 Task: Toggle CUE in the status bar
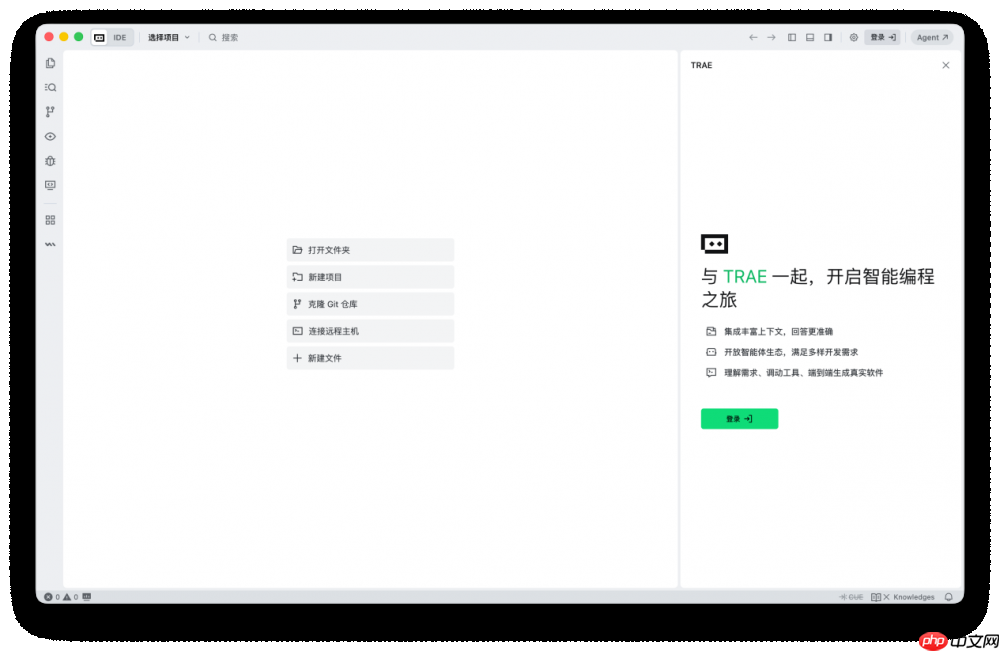pyautogui.click(x=851, y=597)
